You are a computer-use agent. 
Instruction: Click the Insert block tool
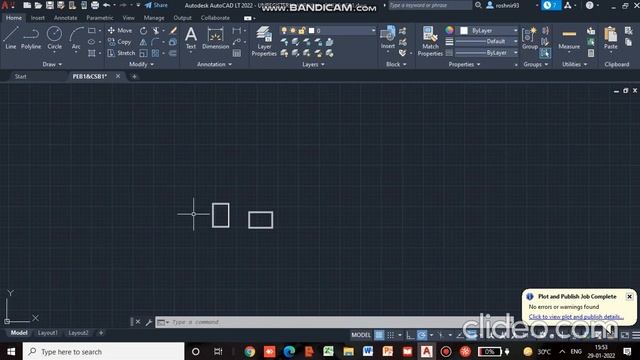tap(388, 38)
